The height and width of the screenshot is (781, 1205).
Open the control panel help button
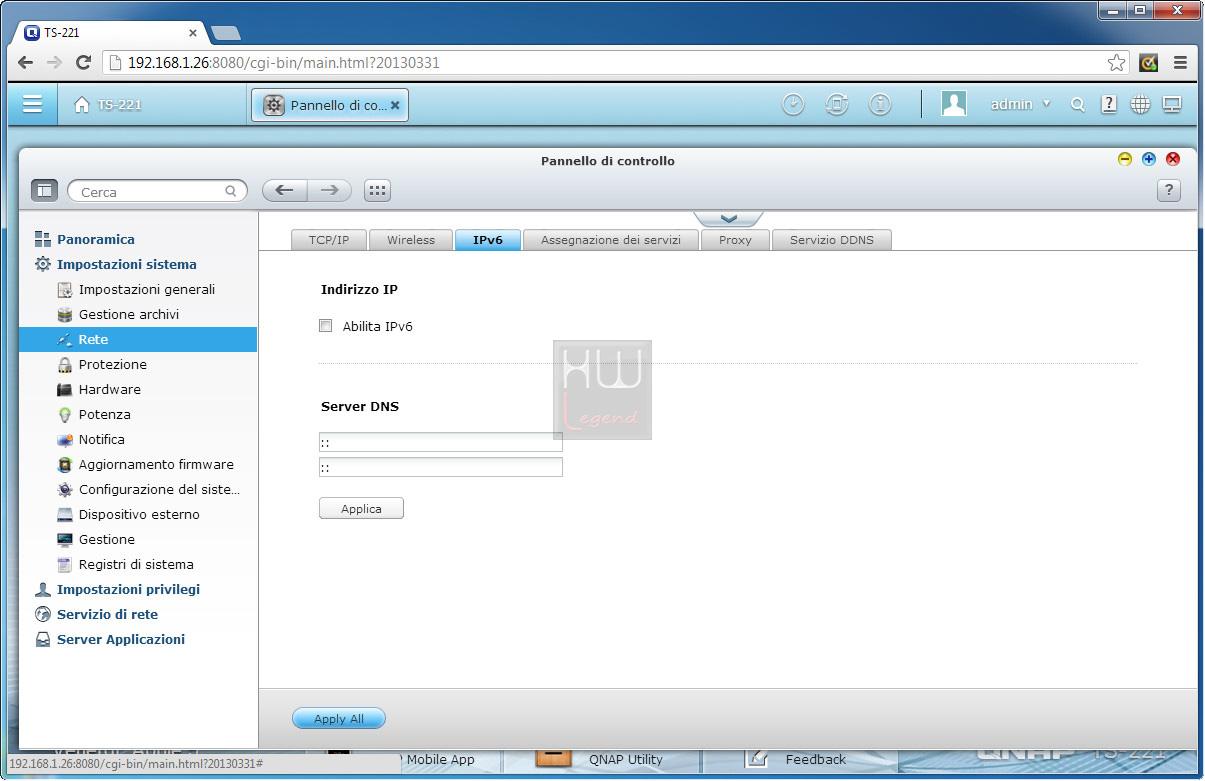coord(1169,191)
